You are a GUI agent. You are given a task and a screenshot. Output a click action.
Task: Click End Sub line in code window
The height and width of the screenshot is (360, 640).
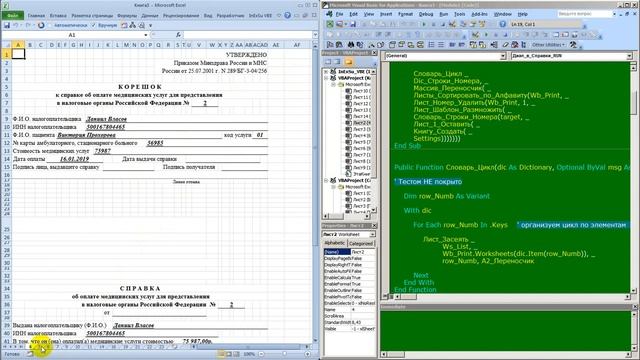(x=407, y=146)
